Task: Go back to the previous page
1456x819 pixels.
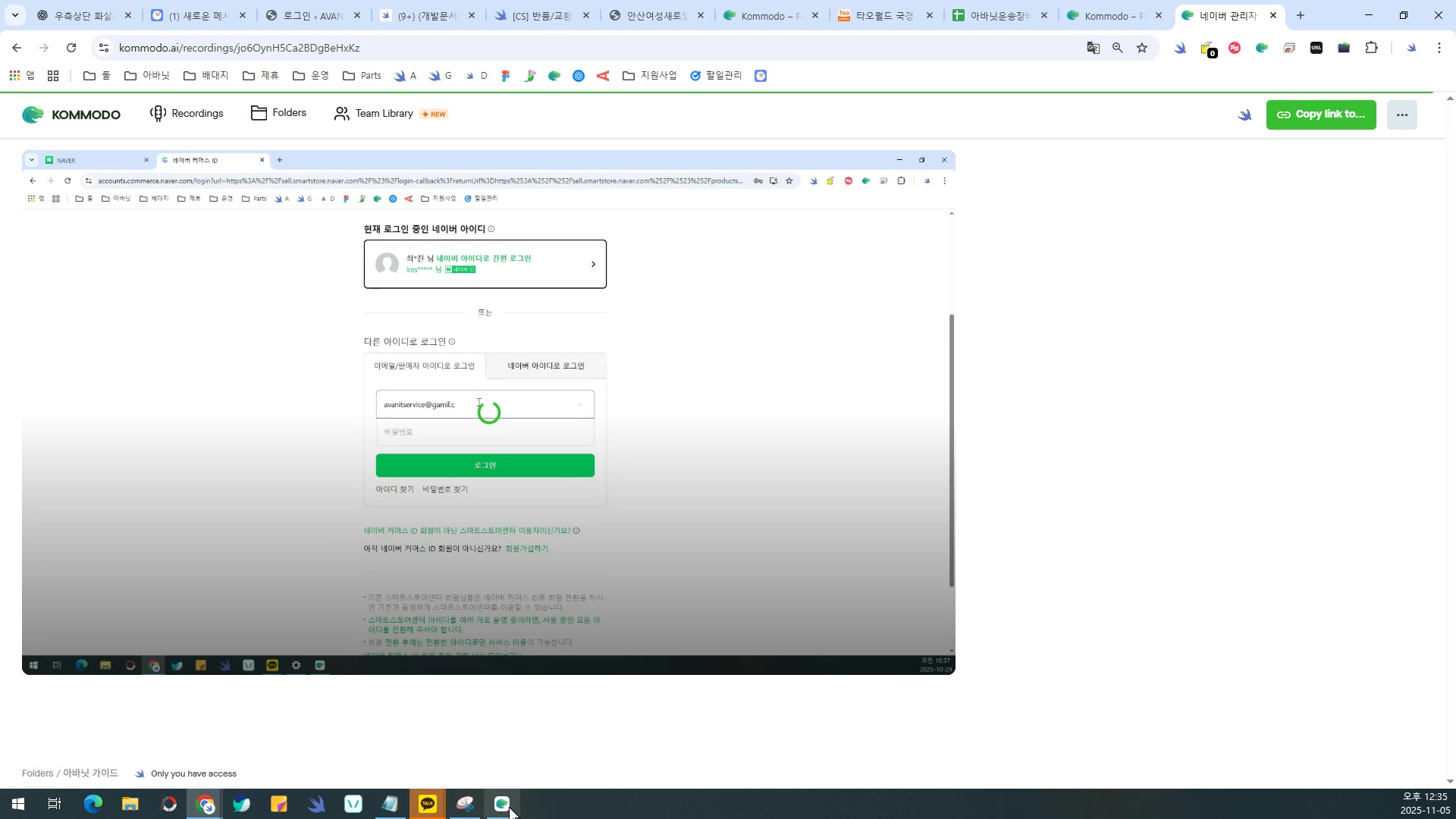Action: coord(17,48)
